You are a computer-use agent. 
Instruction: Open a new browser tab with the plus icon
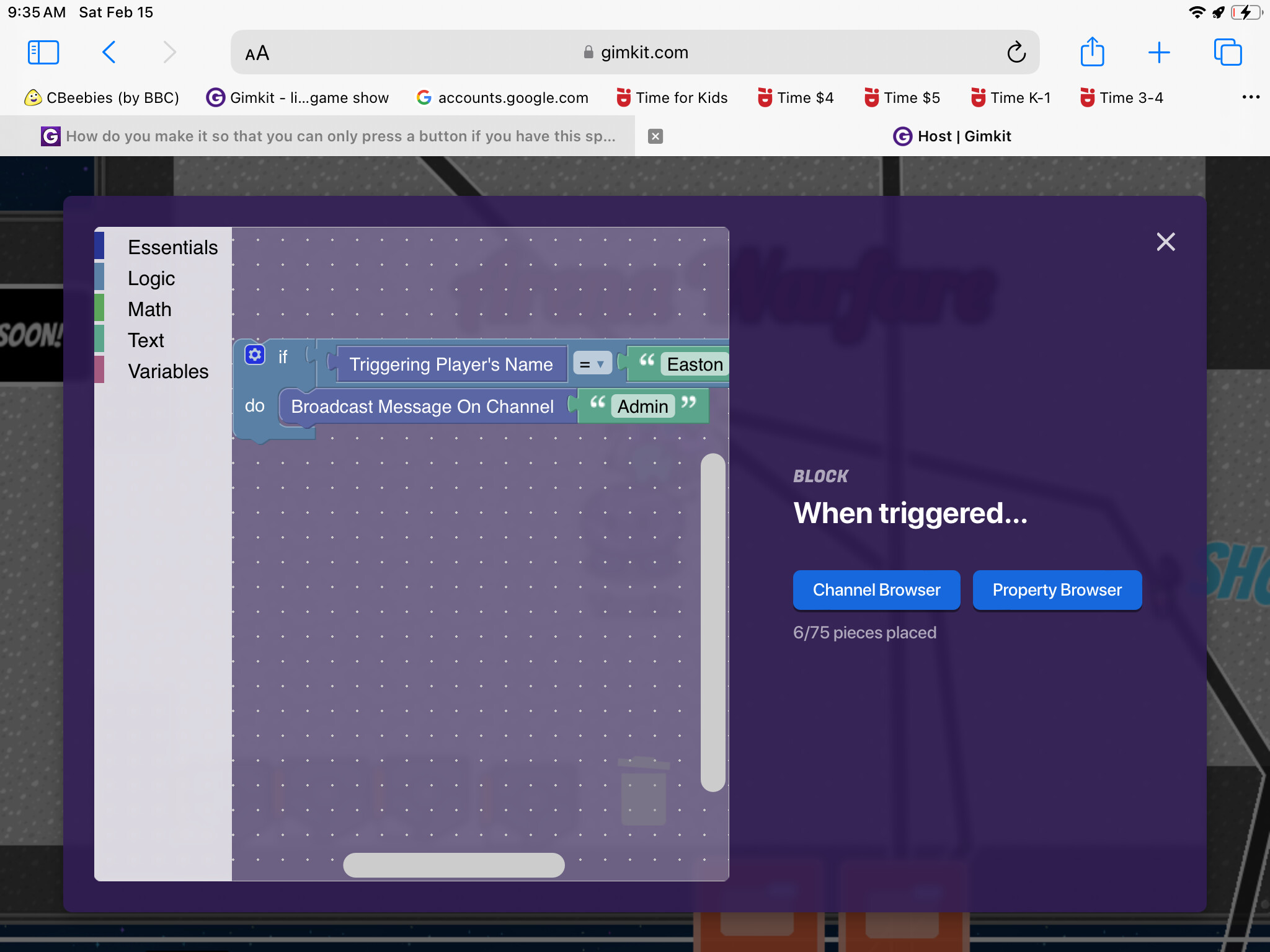(1158, 52)
